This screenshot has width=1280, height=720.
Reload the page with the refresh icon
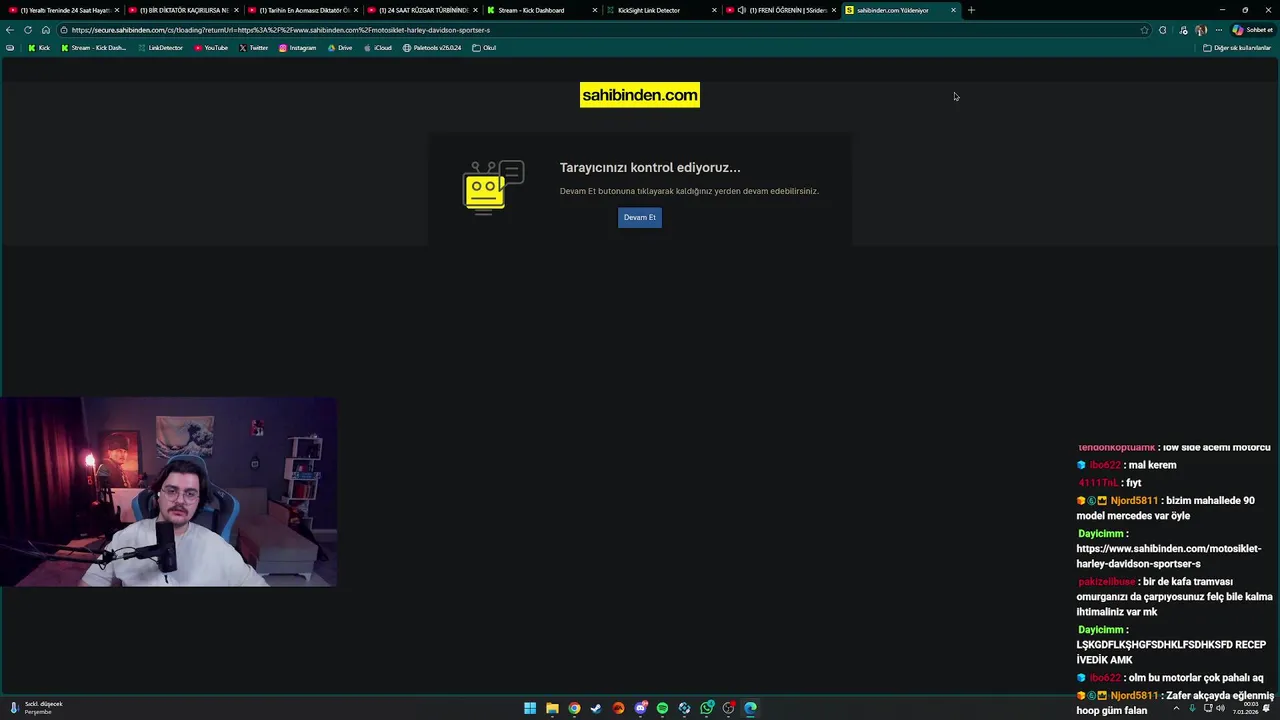pyautogui.click(x=28, y=30)
